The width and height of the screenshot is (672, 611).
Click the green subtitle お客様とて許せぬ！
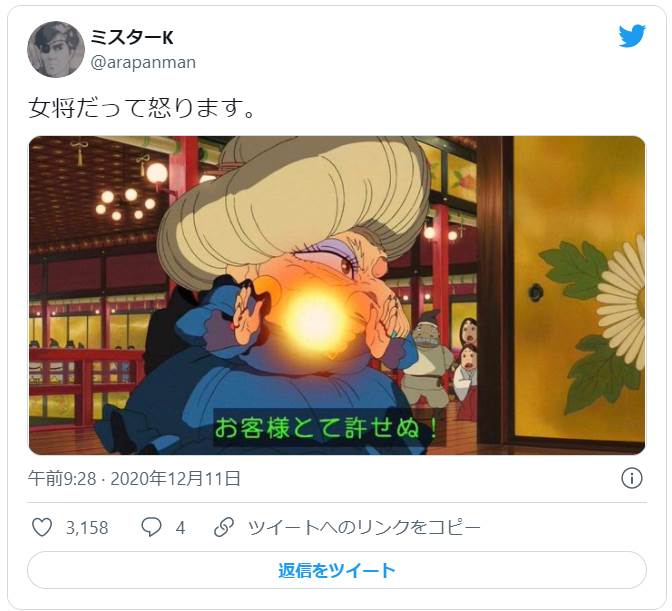[x=327, y=428]
